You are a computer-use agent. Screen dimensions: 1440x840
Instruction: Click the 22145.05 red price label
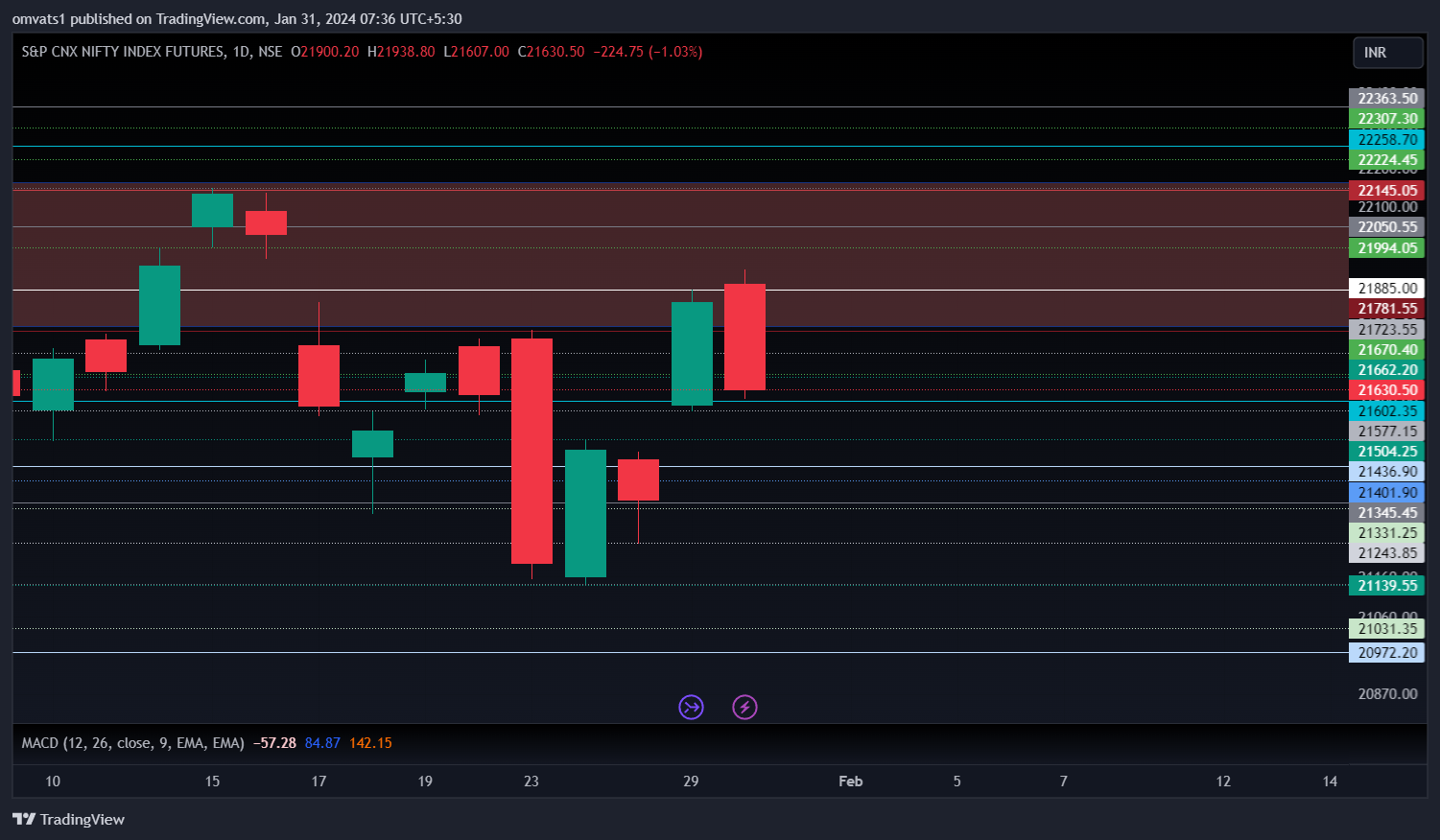click(1387, 190)
